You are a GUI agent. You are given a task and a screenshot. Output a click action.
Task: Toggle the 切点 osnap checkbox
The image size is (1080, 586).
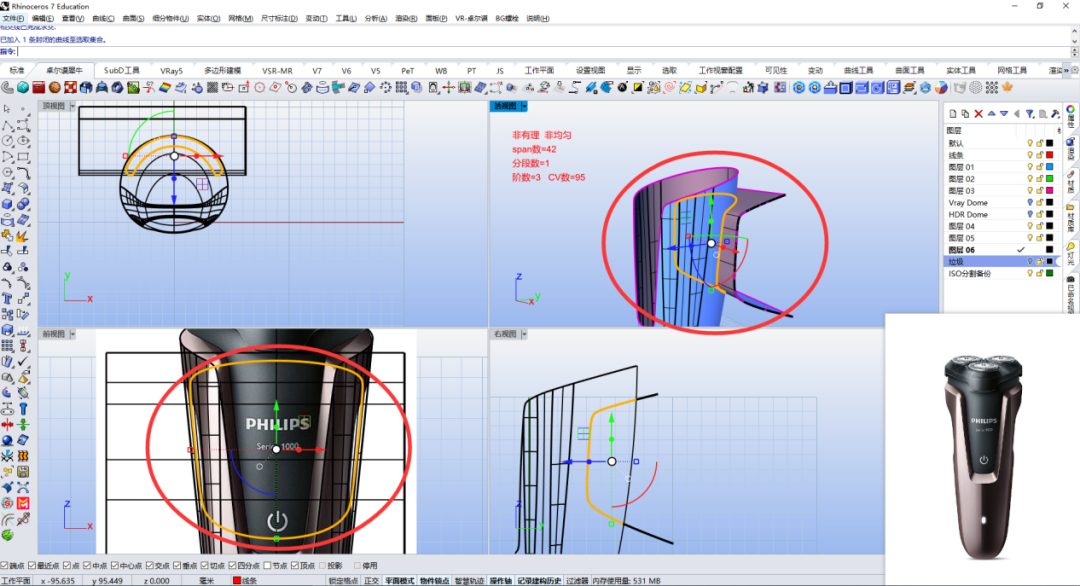[x=205, y=566]
